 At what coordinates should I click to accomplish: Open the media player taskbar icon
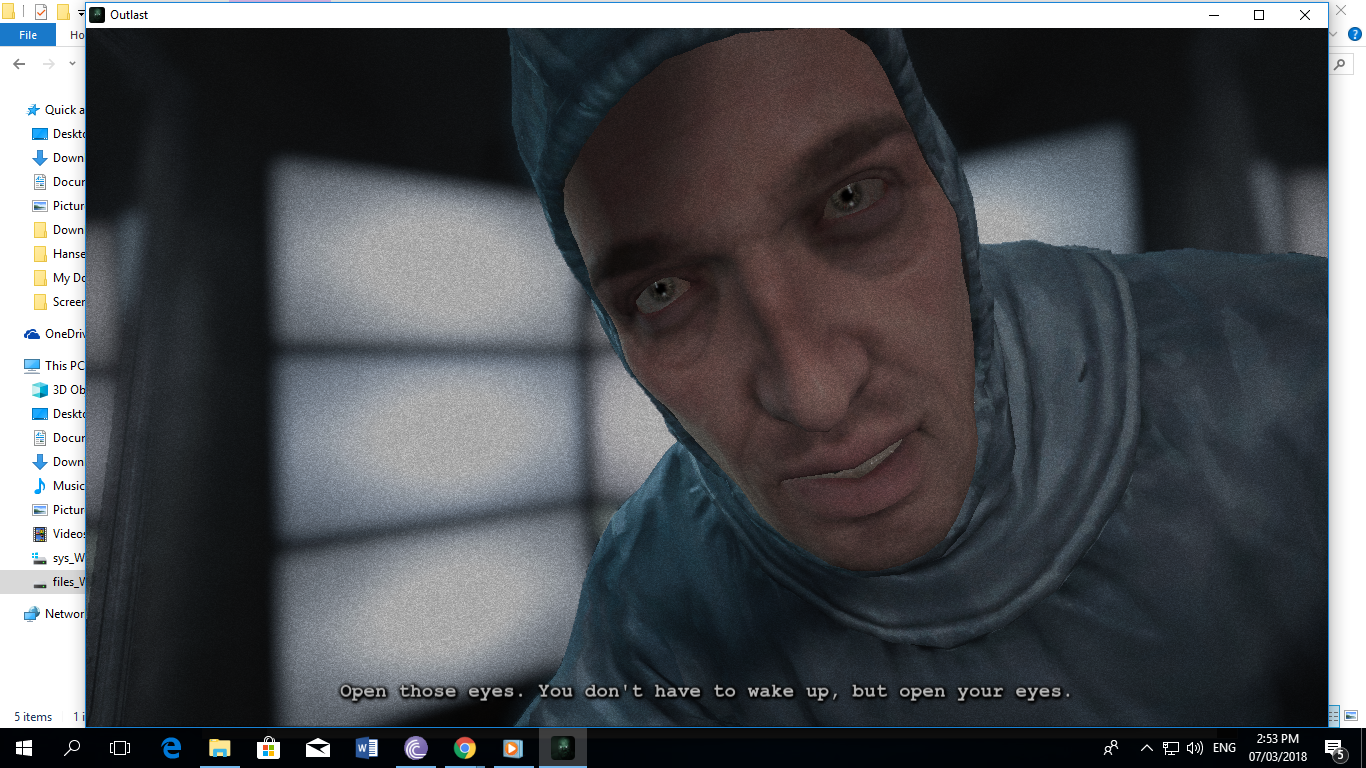point(513,747)
